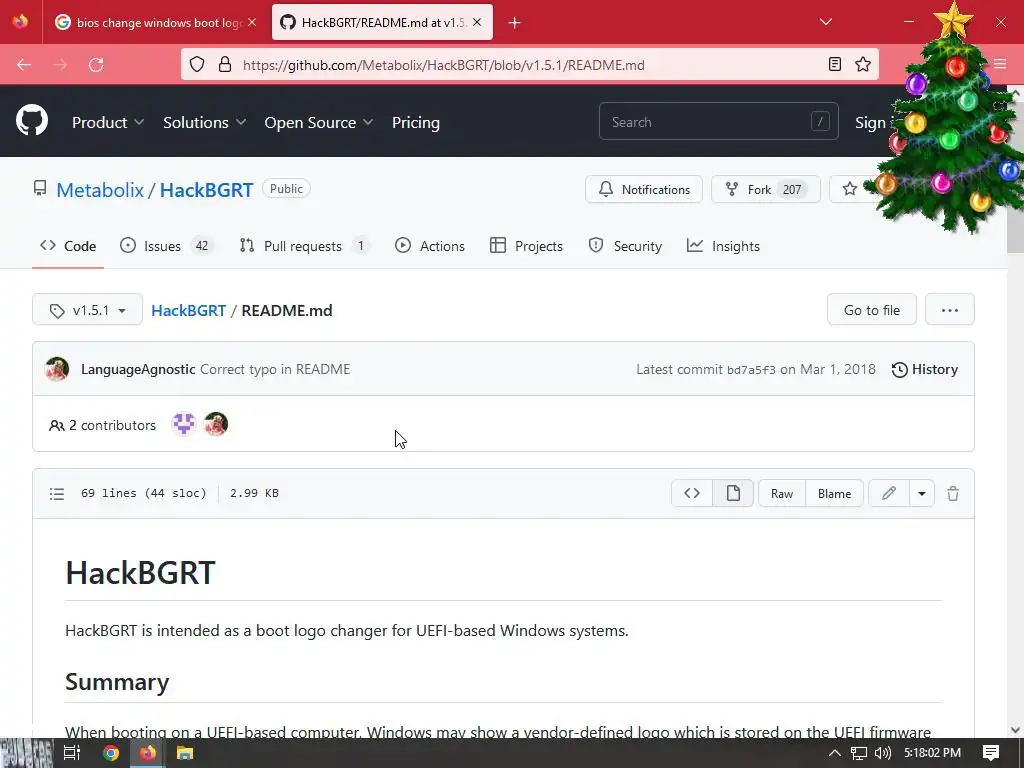Close the bios change windows boot tab
This screenshot has height=768, width=1024.
click(x=252, y=22)
